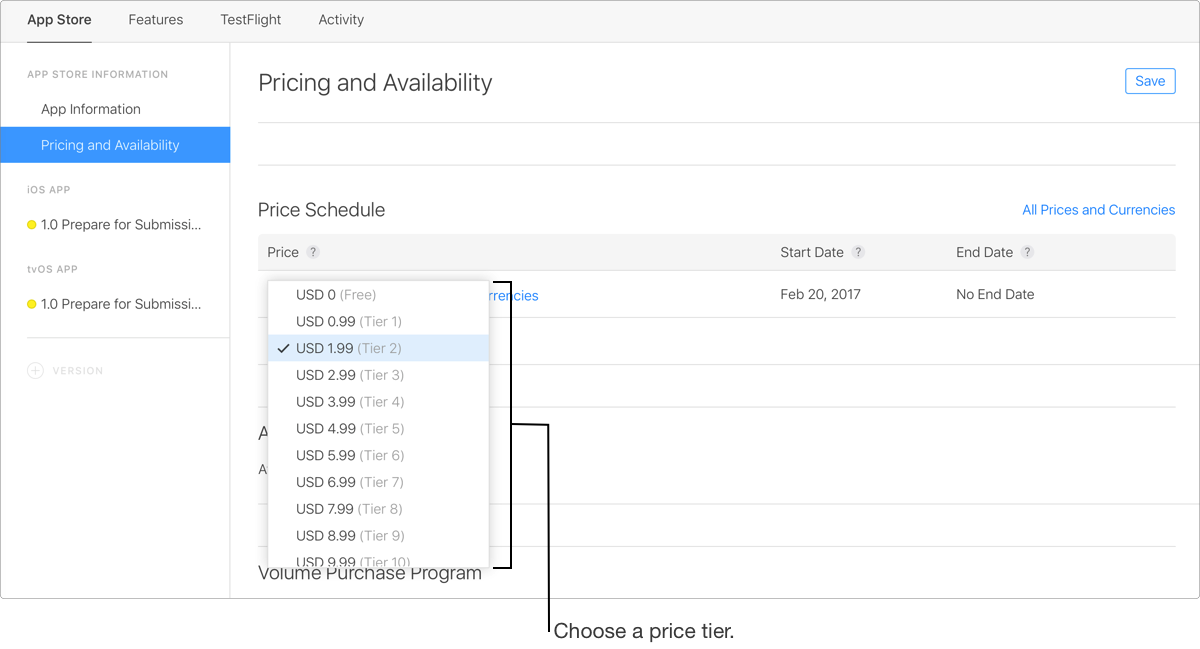The height and width of the screenshot is (649, 1200).
Task: Click the yellow status dot for iOS app
Action: coord(31,225)
